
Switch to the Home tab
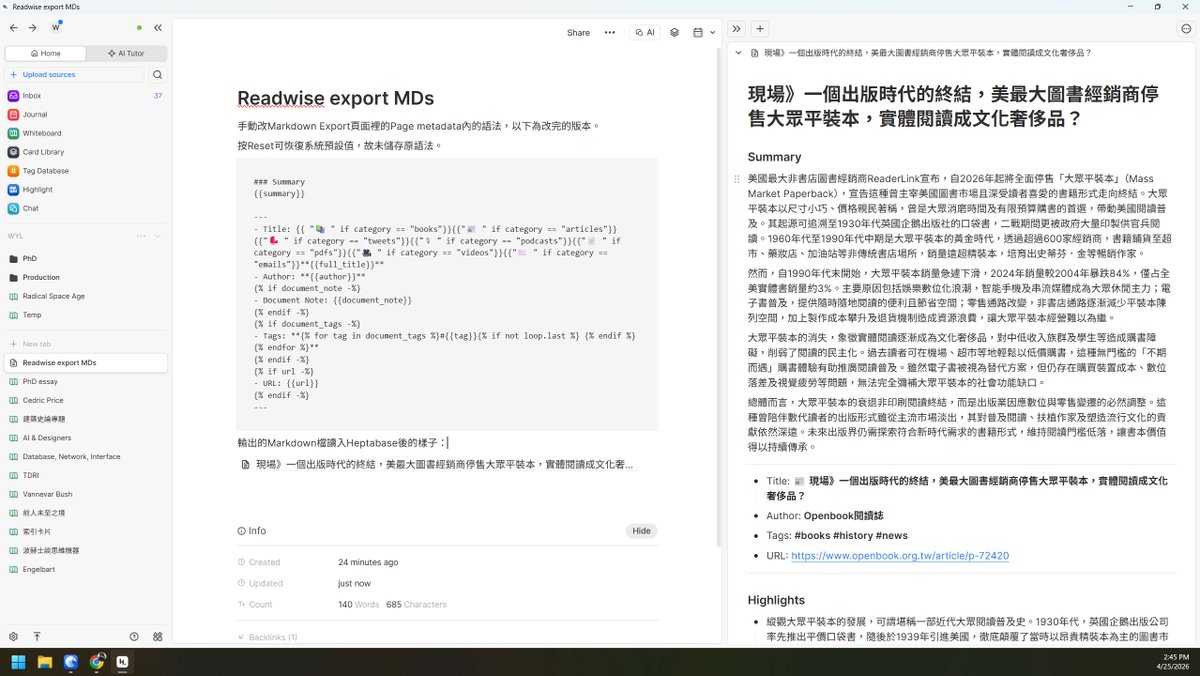(45, 53)
